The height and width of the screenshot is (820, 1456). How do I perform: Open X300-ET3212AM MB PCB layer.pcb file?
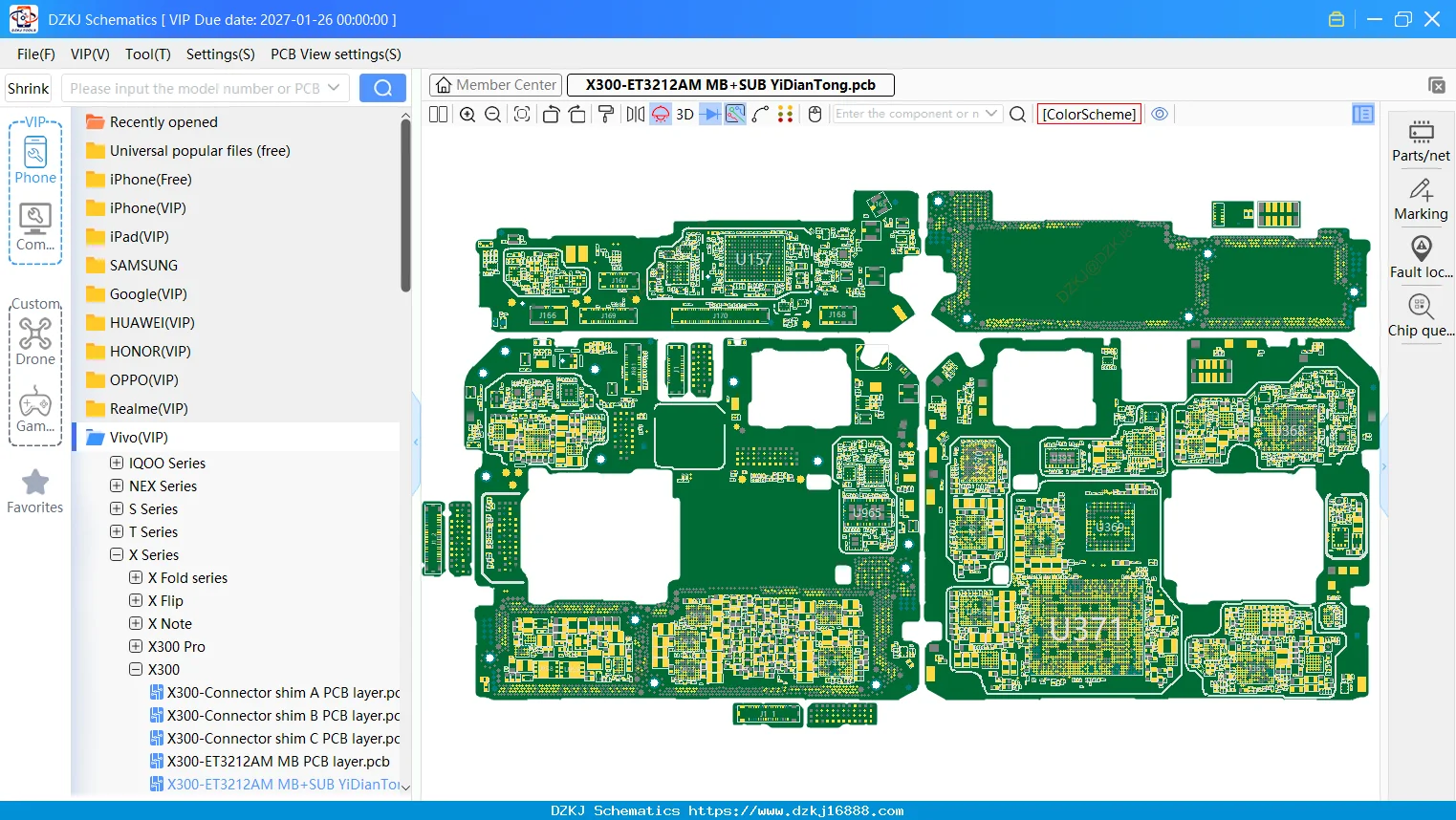pyautogui.click(x=270, y=761)
